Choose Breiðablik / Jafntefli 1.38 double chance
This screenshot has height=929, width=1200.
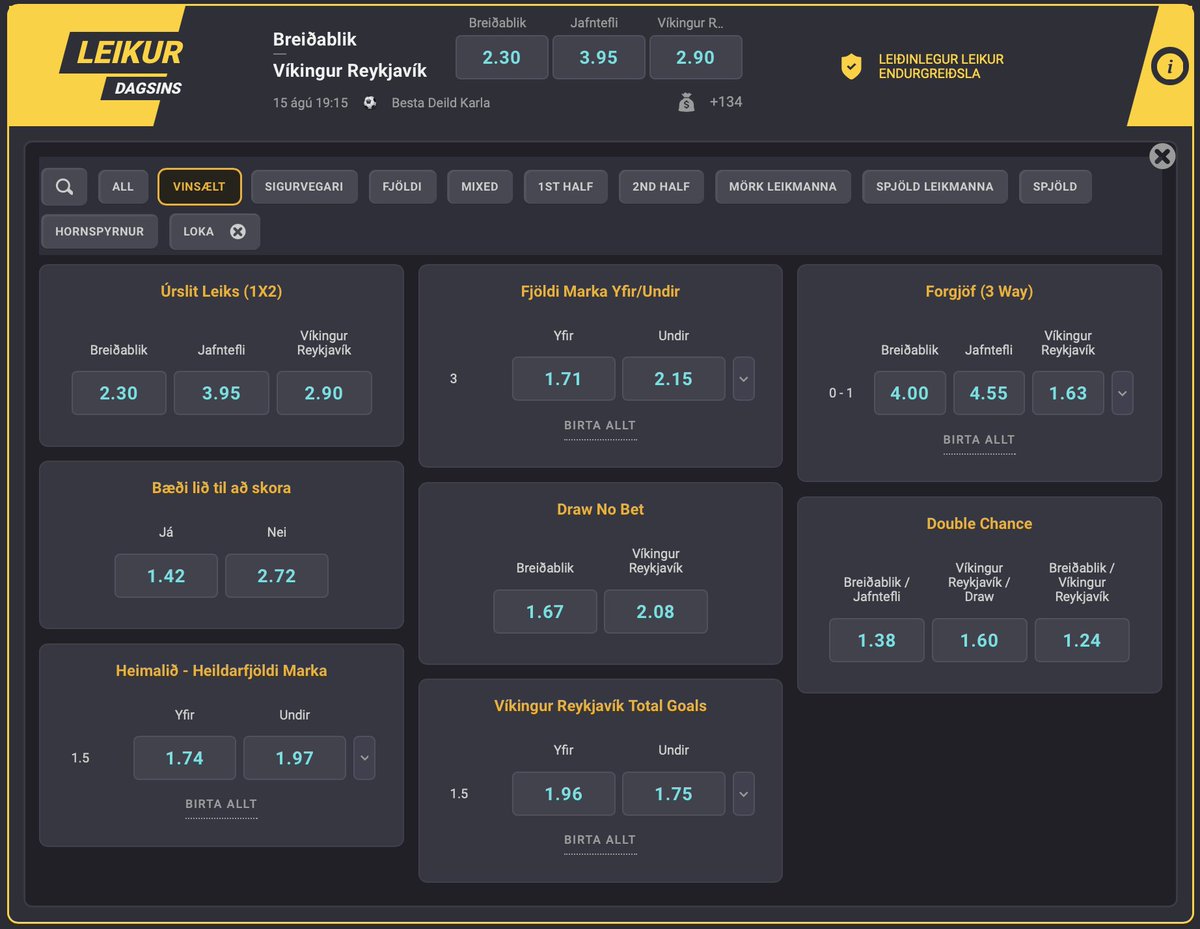877,640
